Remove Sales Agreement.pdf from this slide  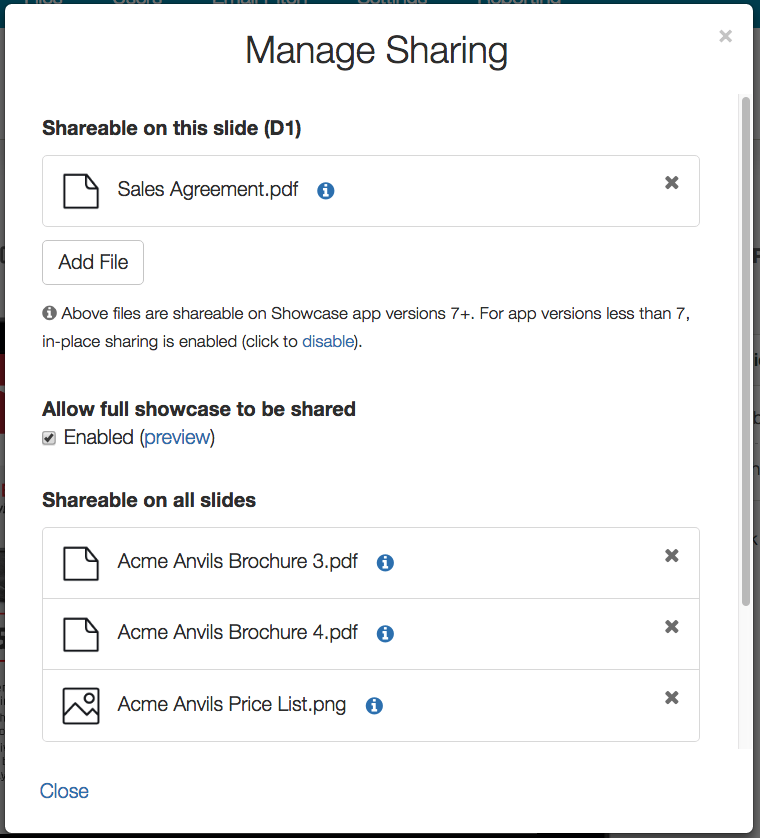(x=672, y=183)
